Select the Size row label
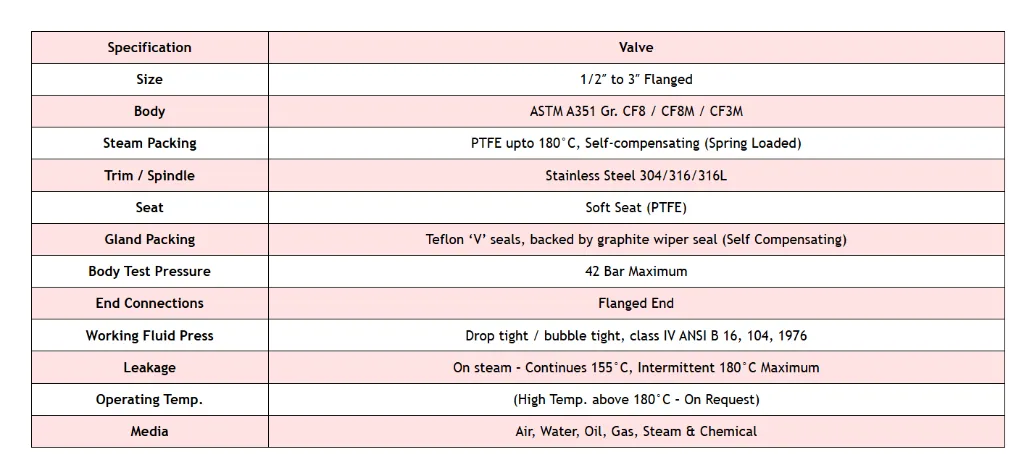This screenshot has width=1024, height=473. pyautogui.click(x=149, y=80)
